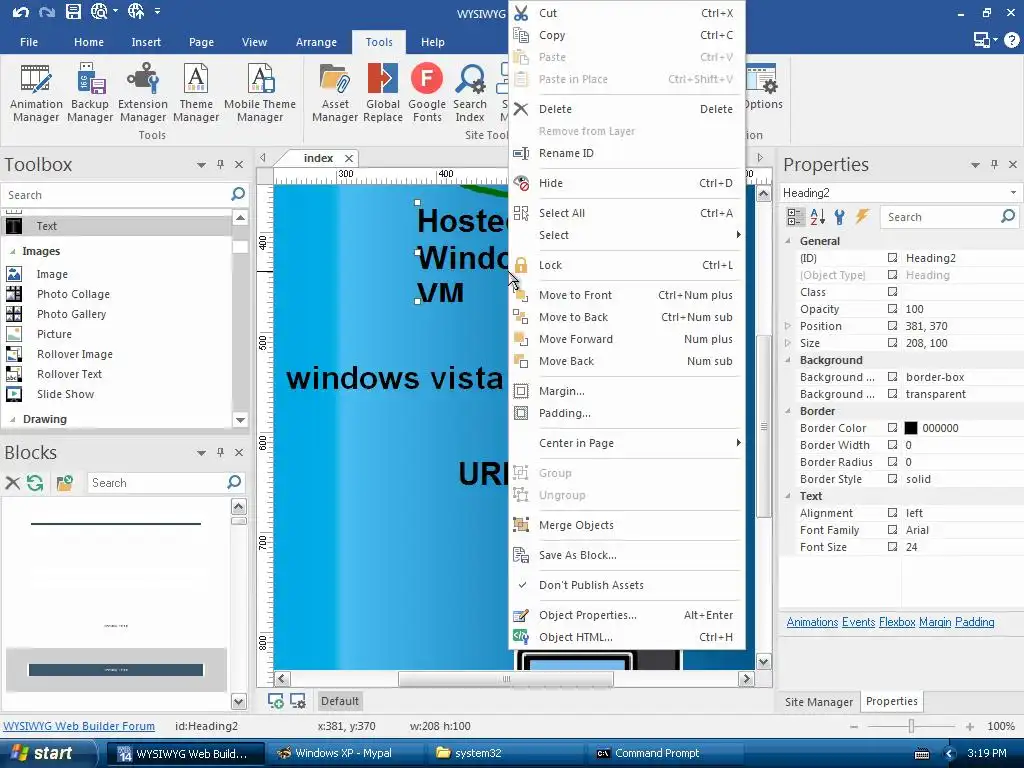Open the Flexbox link in Properties
This screenshot has width=1024, height=768.
pyautogui.click(x=897, y=622)
